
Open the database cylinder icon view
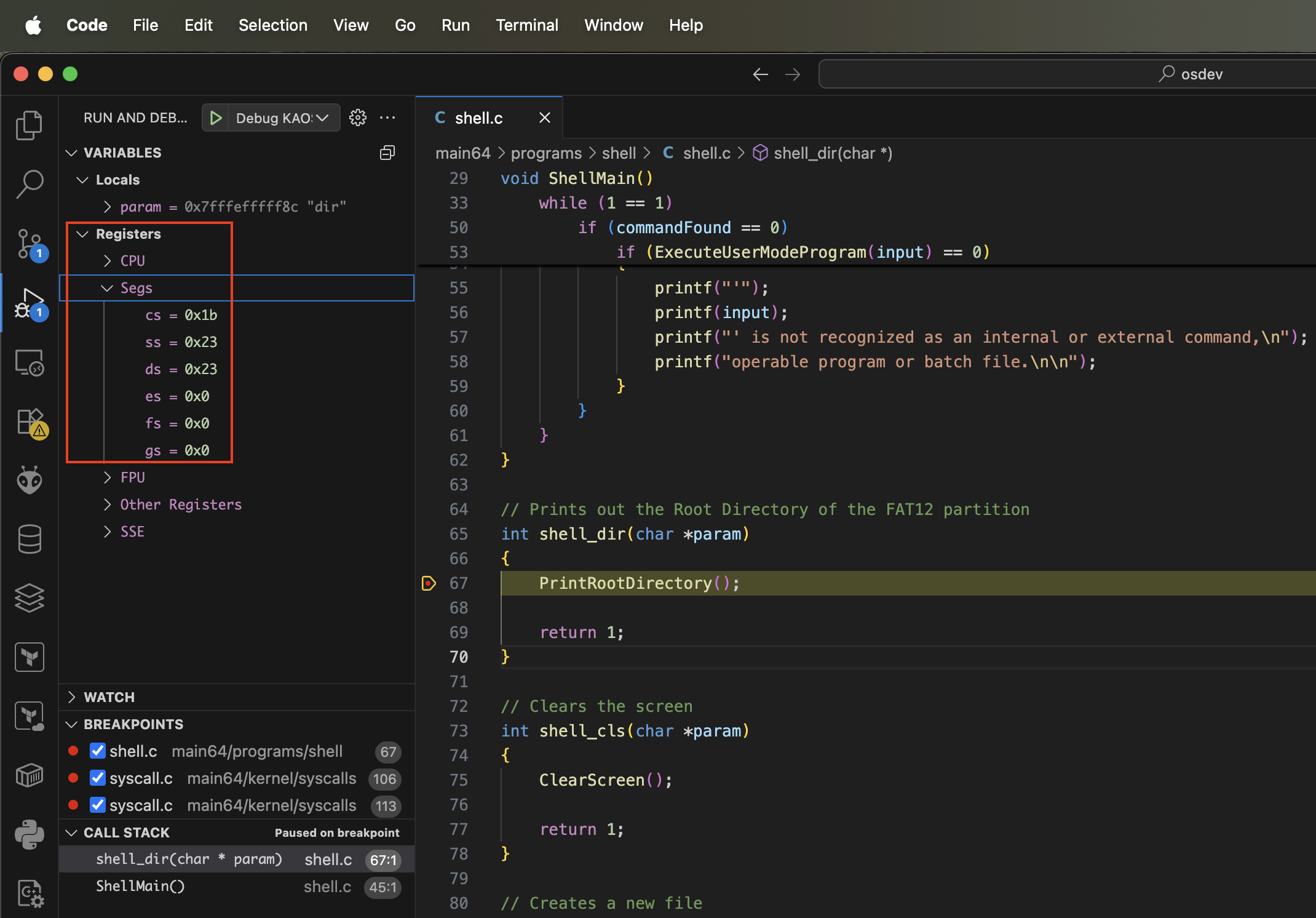pyautogui.click(x=30, y=538)
